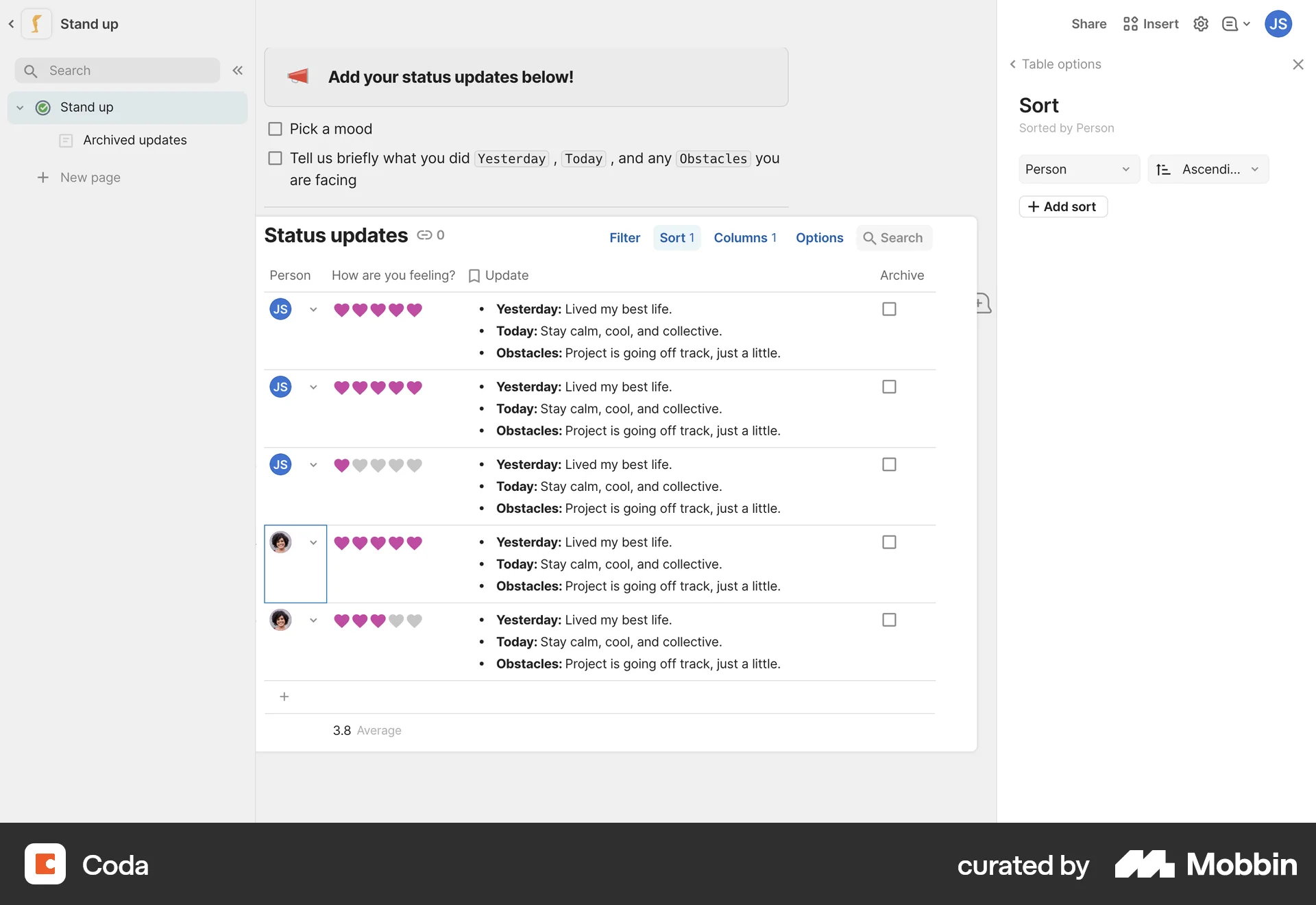The width and height of the screenshot is (1316, 905).
Task: Open the JS avatar account menu
Action: 1278,23
